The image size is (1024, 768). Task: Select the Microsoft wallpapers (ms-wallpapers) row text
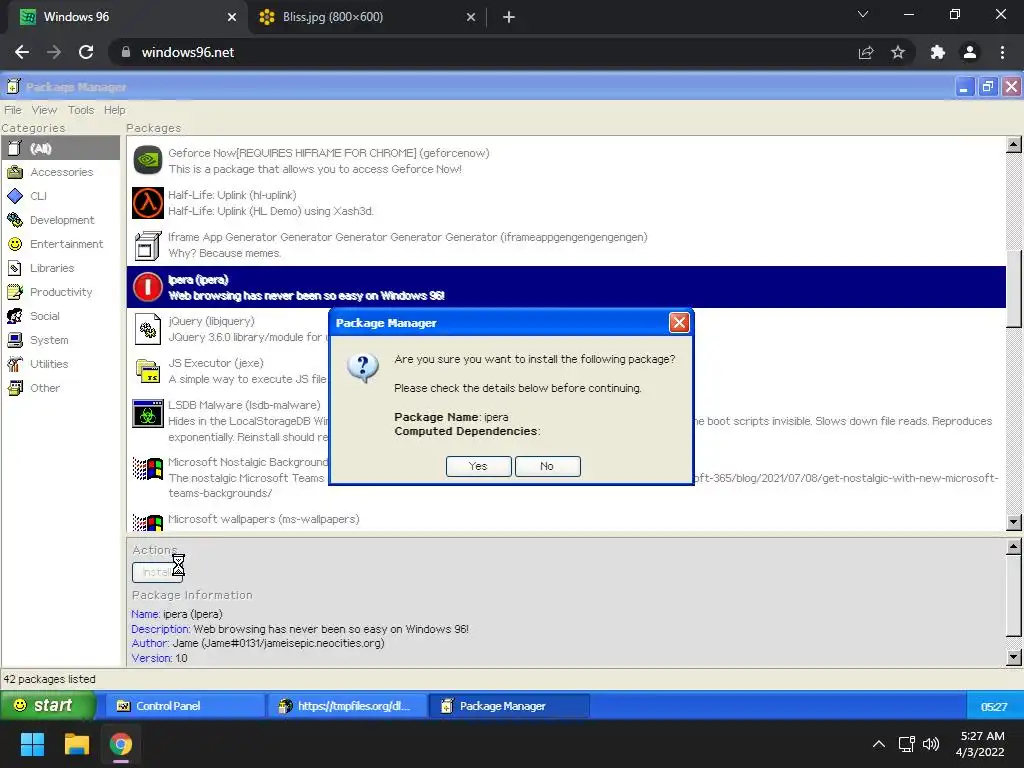click(264, 519)
